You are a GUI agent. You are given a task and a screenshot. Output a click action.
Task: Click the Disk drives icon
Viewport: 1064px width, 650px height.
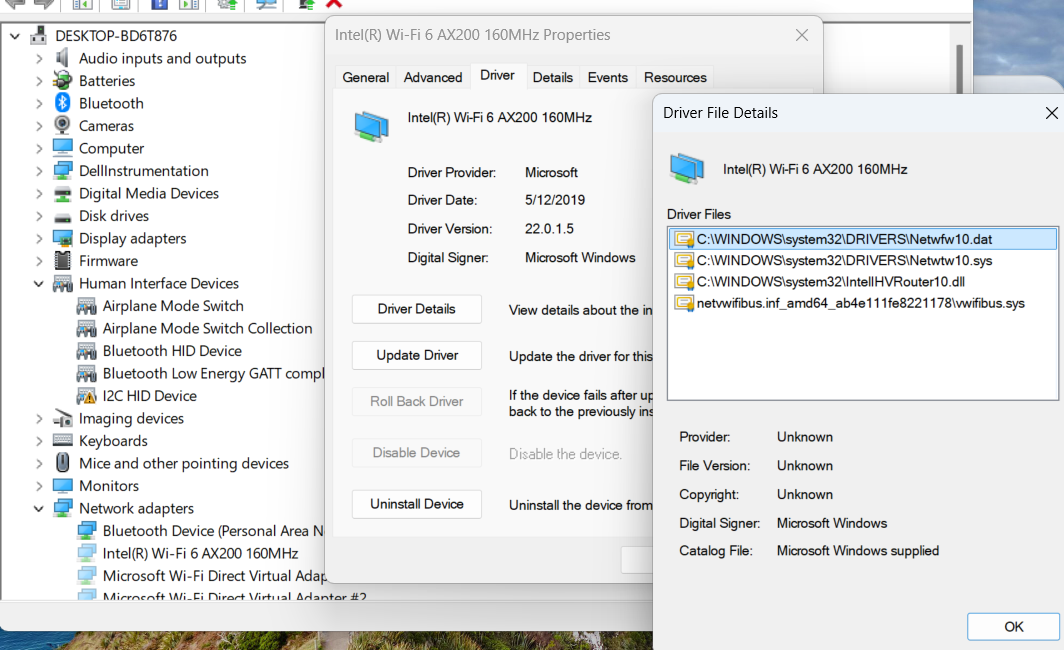(62, 217)
